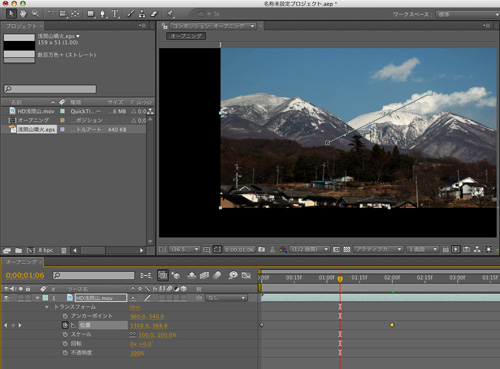The height and width of the screenshot is (369, 500).
Task: Open the footage name dropdown arrow in project panel
Action: 78,36
